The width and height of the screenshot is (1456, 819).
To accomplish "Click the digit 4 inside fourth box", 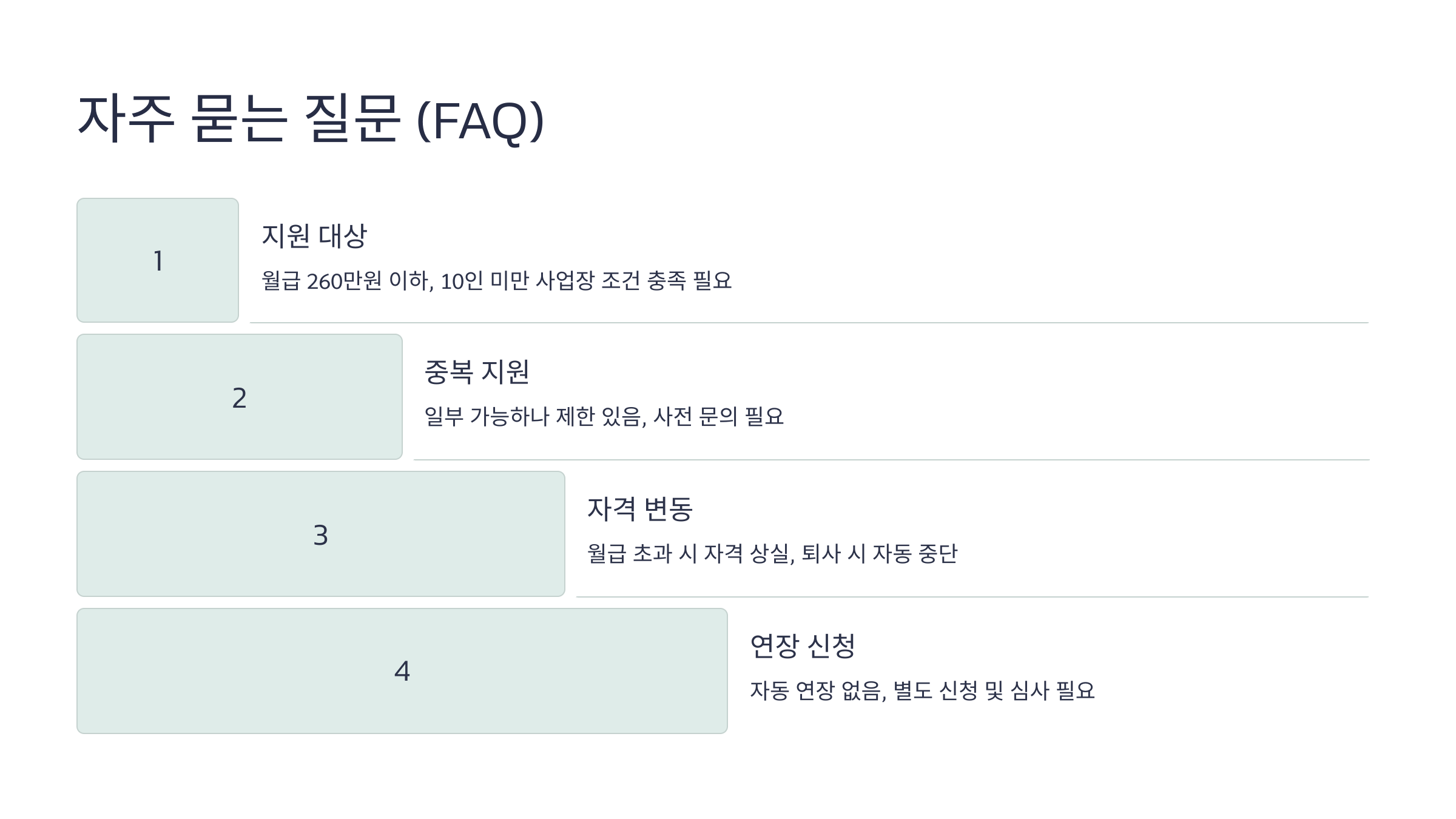I will [x=402, y=671].
